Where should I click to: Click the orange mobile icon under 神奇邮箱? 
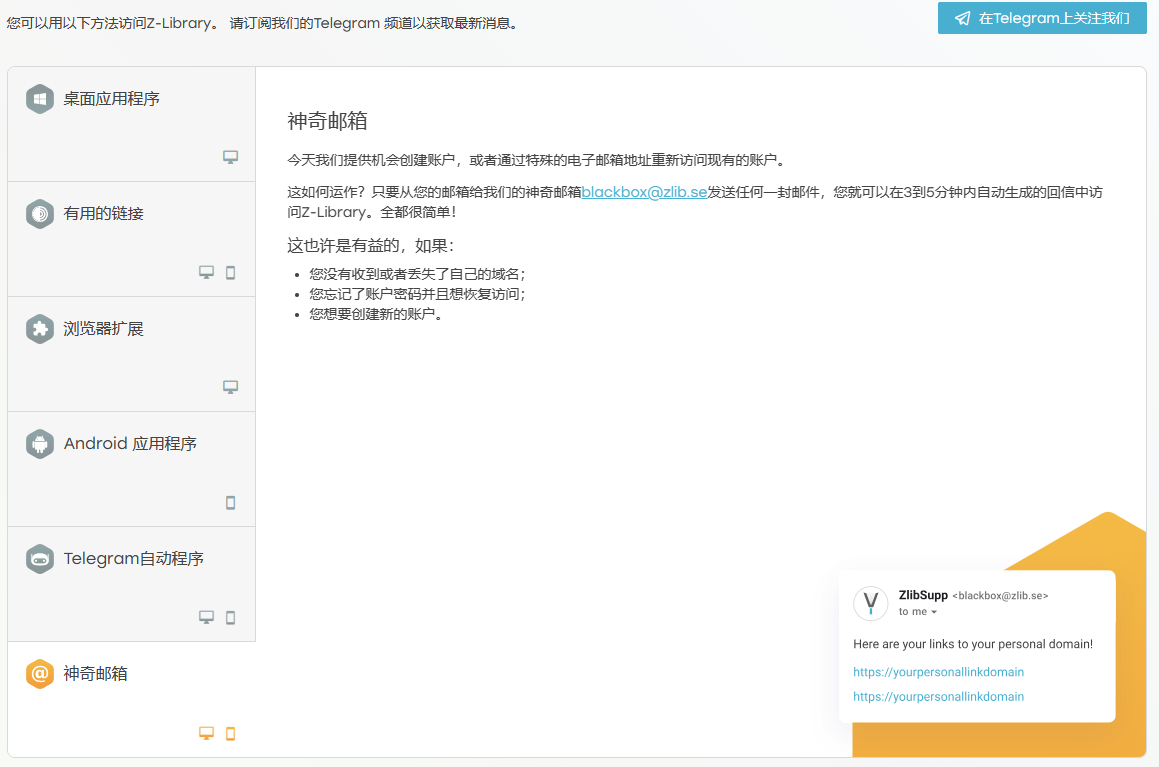click(230, 733)
